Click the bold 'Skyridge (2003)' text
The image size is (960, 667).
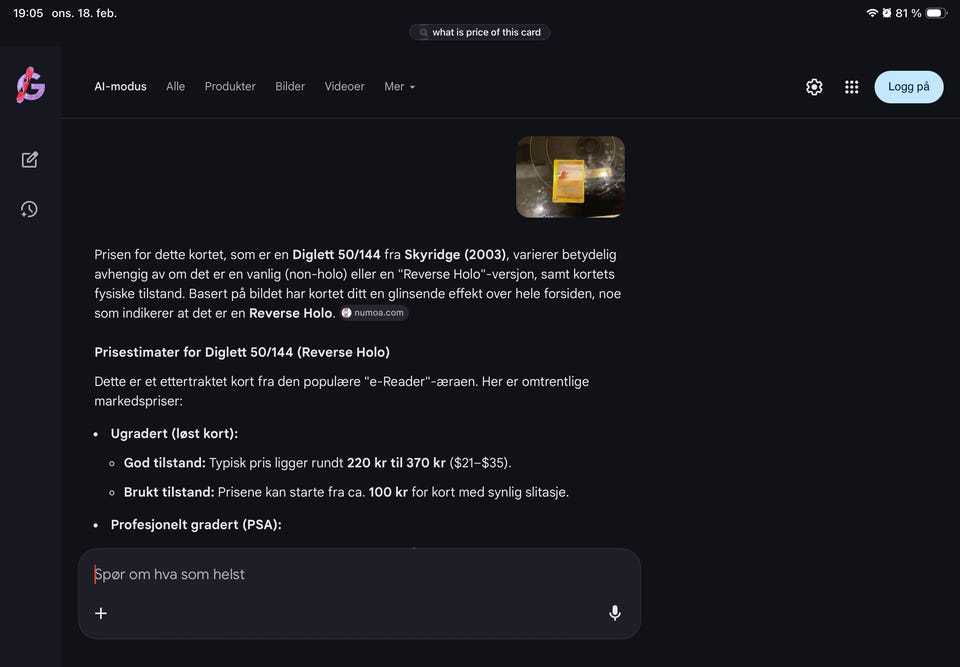(455, 255)
